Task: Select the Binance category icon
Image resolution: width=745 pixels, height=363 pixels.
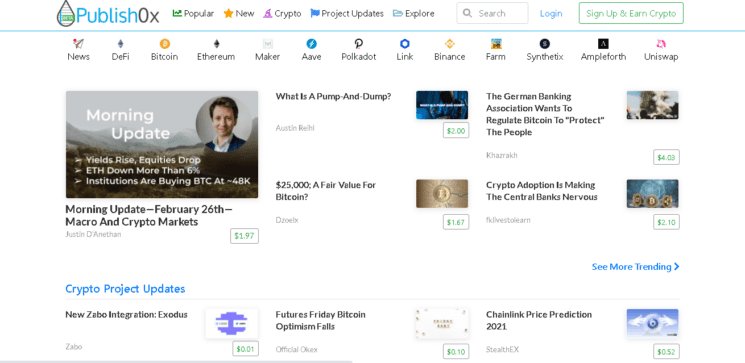Action: point(449,44)
